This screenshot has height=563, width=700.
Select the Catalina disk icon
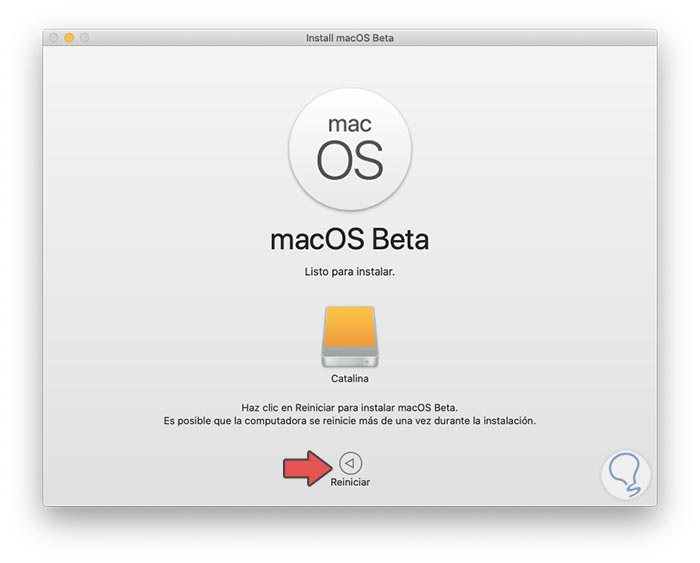[x=350, y=337]
